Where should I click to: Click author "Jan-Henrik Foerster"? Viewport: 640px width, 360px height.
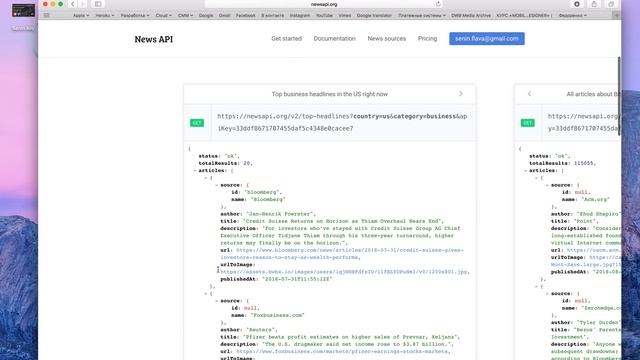coord(279,214)
